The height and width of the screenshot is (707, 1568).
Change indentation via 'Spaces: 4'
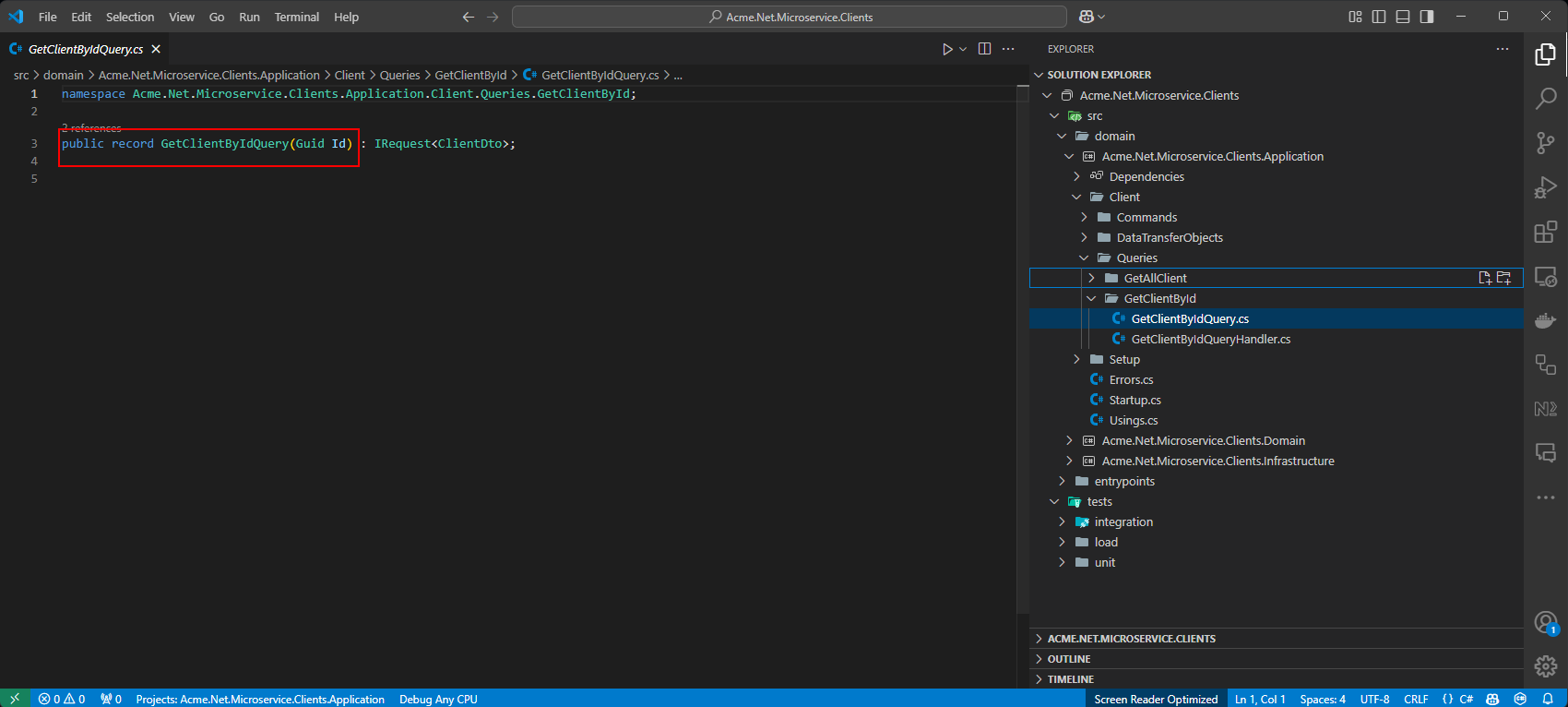(x=1323, y=699)
